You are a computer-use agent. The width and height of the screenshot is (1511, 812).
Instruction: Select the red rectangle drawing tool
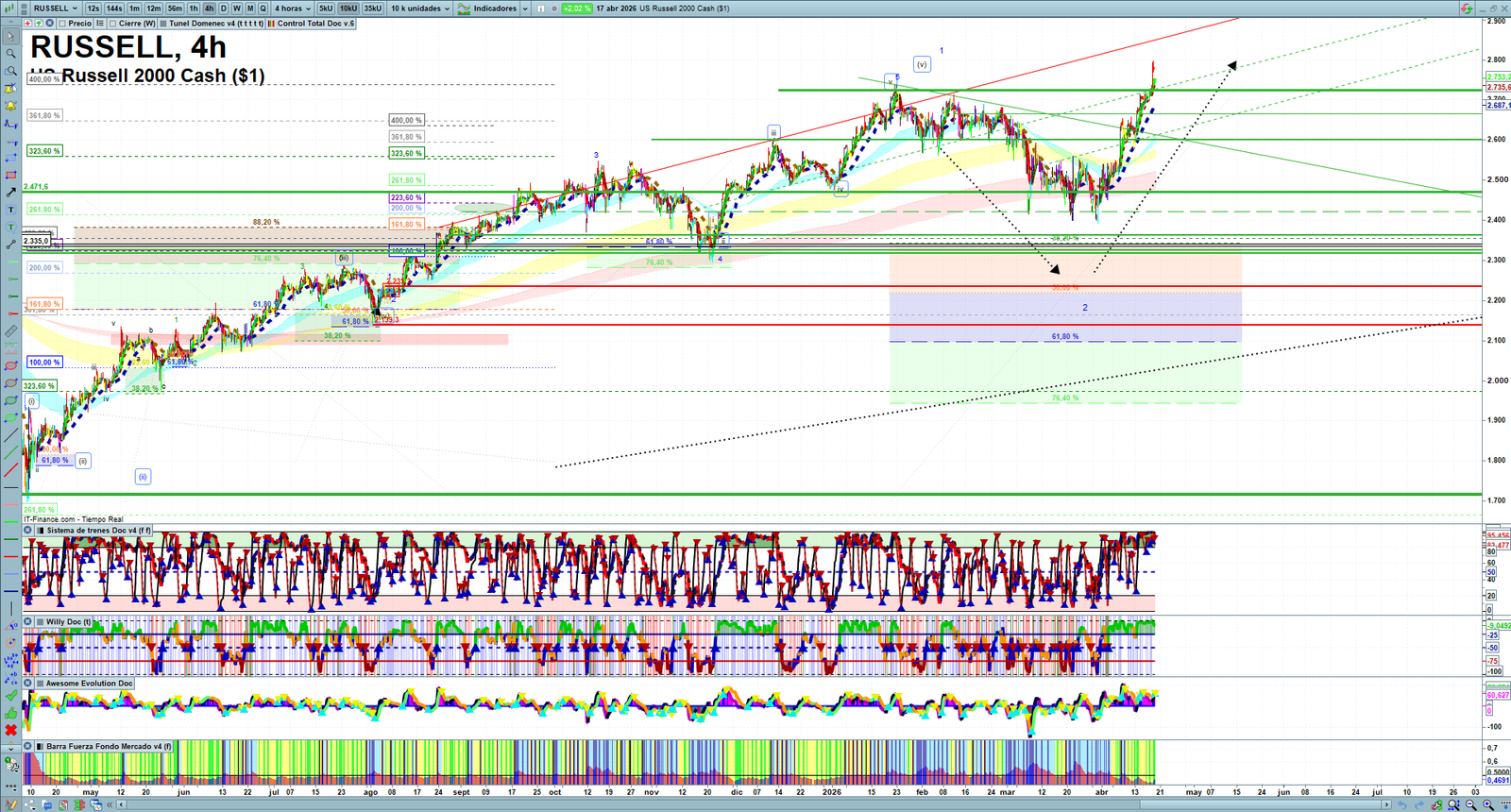10,176
